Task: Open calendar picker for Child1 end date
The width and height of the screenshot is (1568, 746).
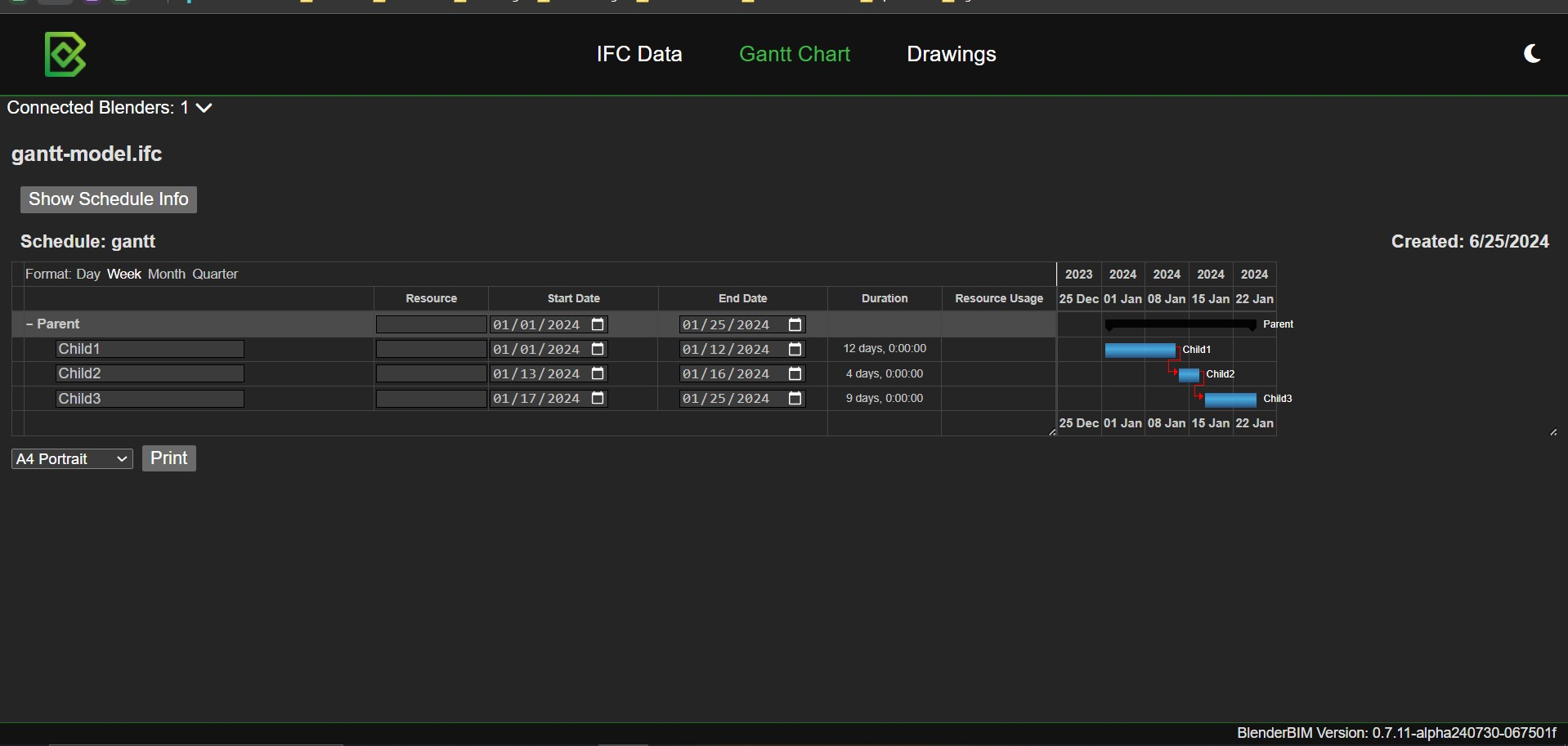Action: 795,349
